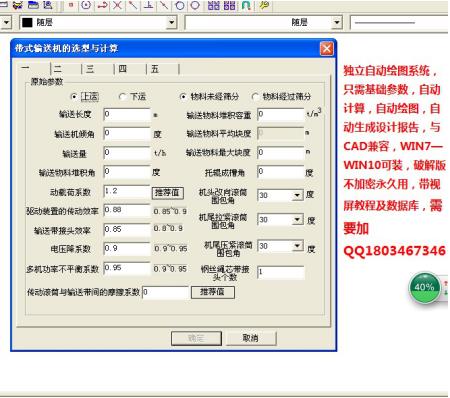Click the green magnet snap icon

click(x=246, y=5)
